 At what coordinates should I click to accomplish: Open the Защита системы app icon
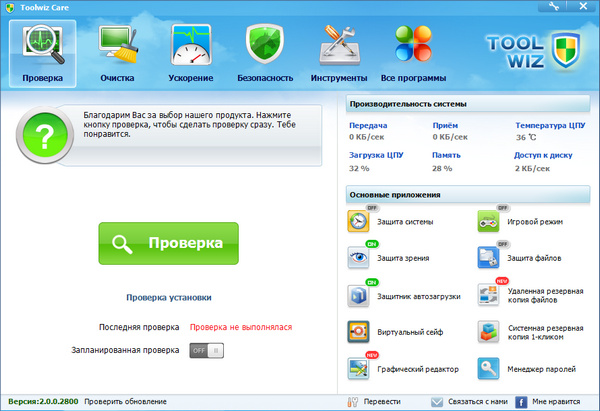point(359,221)
